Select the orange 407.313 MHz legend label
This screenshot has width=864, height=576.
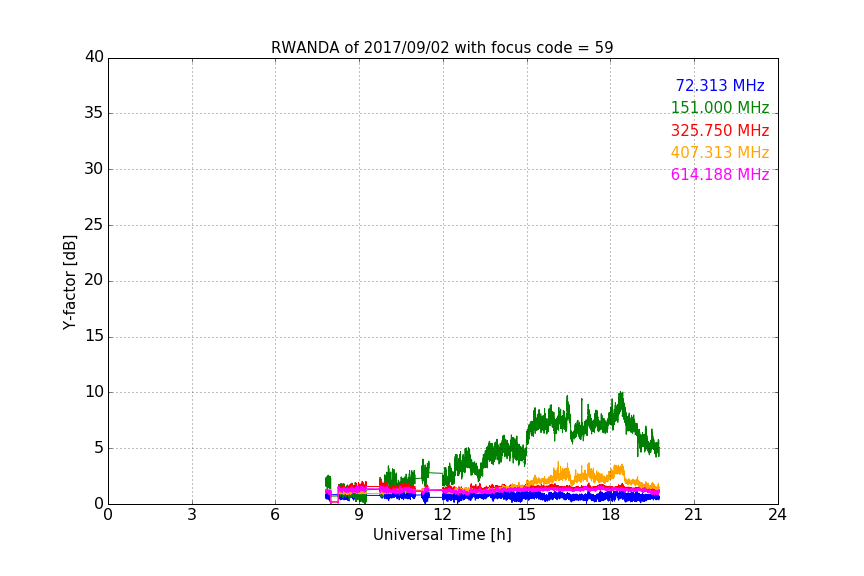(720, 153)
